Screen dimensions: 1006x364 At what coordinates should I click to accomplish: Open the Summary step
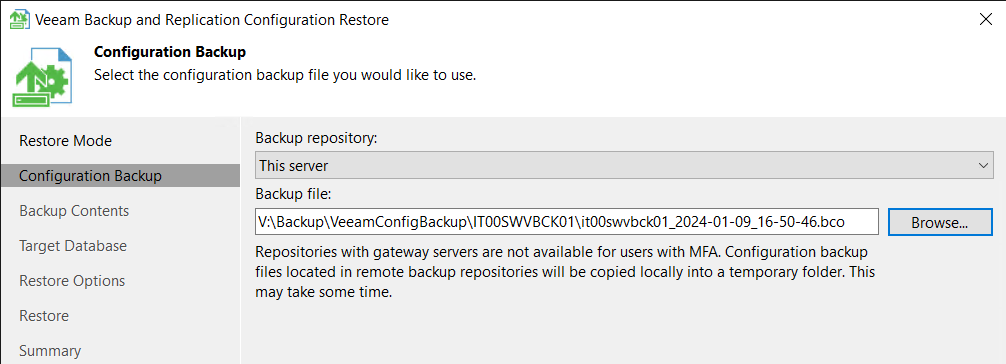tap(50, 351)
